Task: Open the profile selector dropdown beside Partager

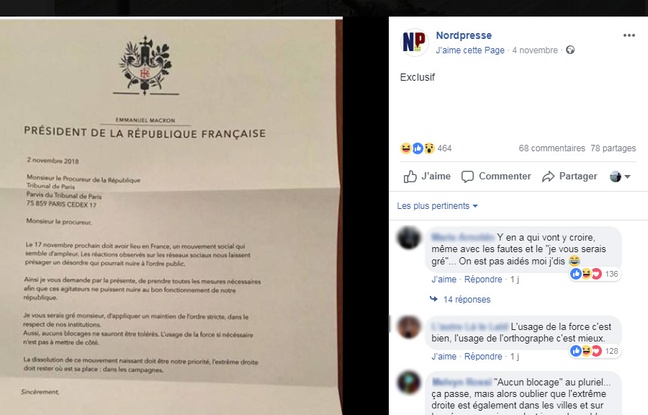Action: 620,176
